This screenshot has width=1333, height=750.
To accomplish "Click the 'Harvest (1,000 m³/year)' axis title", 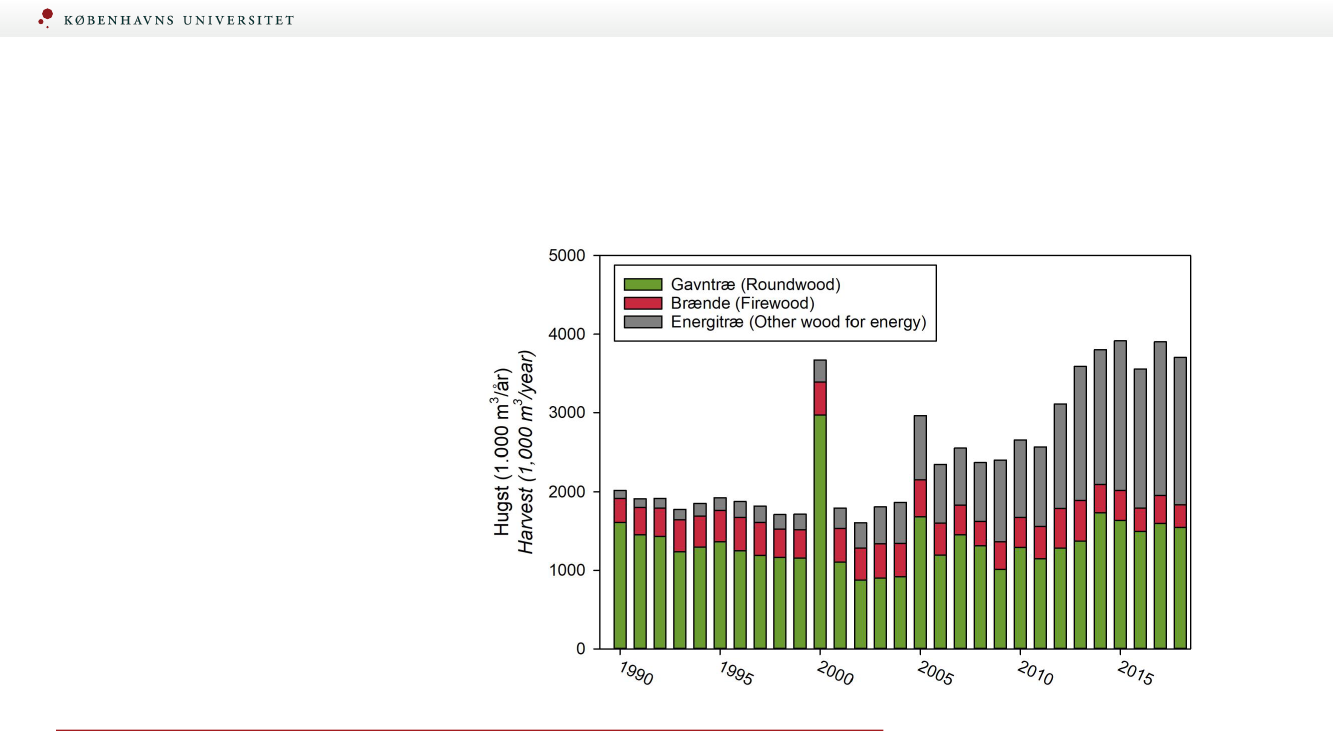I will tap(526, 452).
